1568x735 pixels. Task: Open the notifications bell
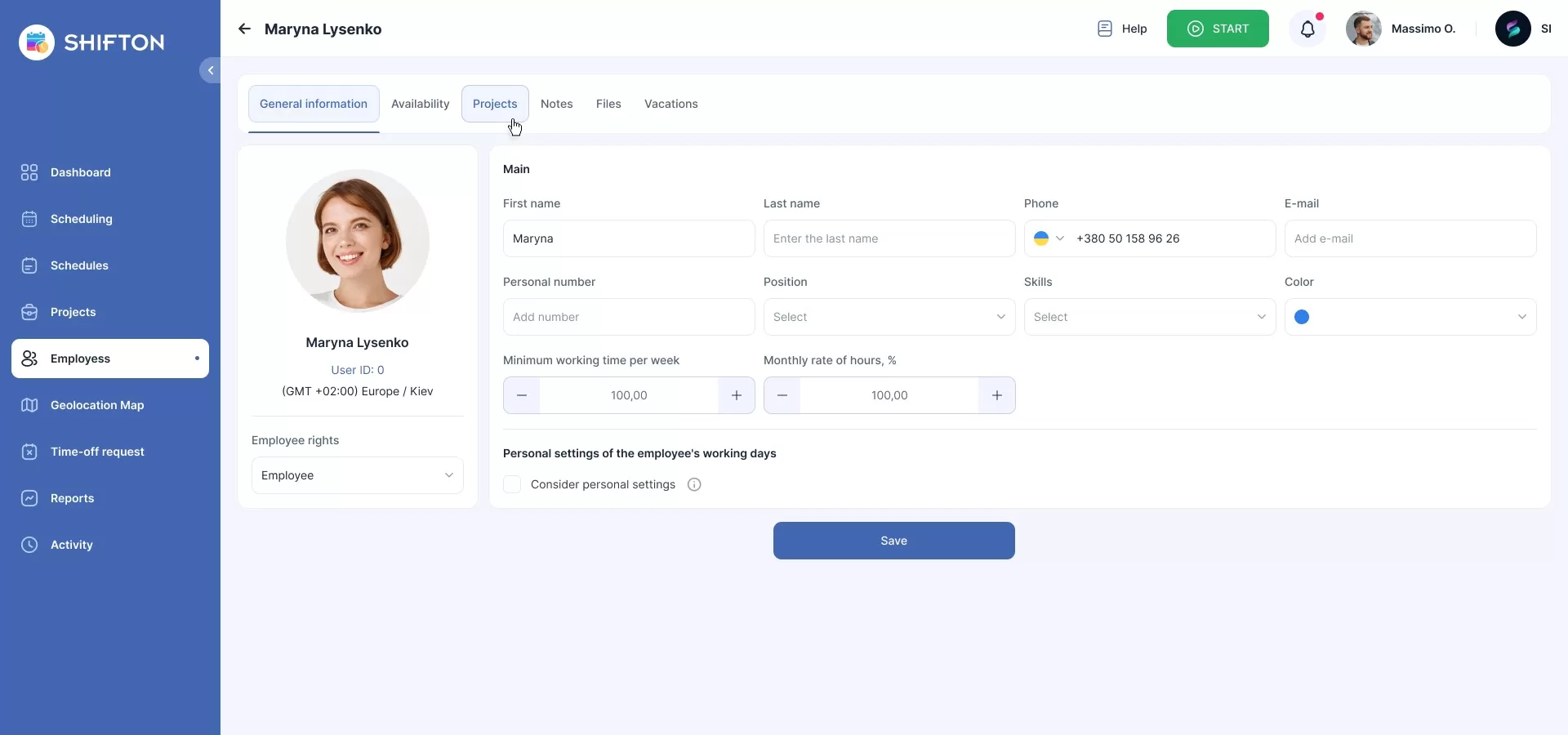pos(1307,29)
